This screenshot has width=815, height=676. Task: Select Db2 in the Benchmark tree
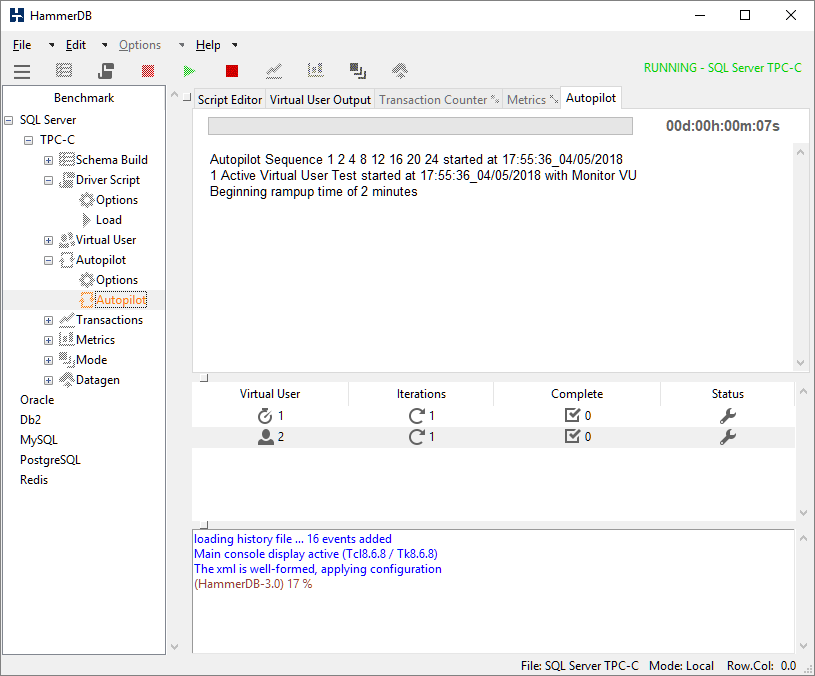[x=30, y=420]
